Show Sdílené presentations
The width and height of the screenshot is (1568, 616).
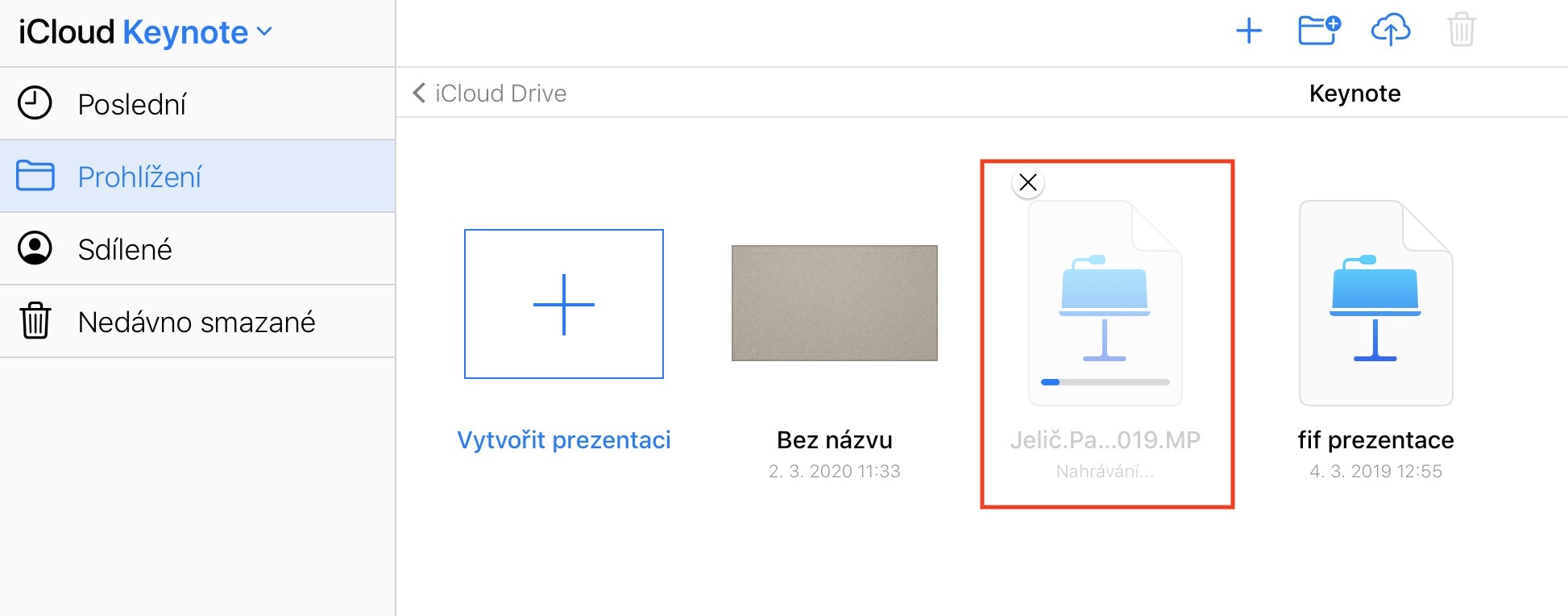tap(197, 249)
